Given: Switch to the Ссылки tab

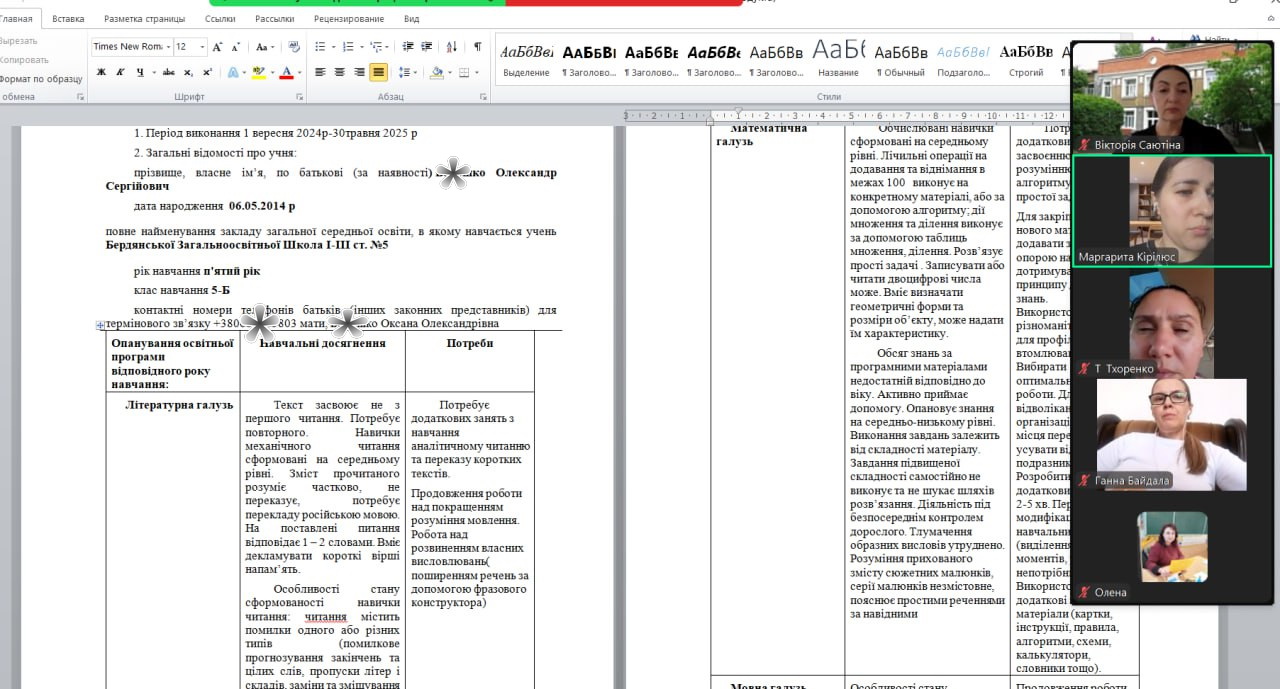Looking at the screenshot, I should (220, 18).
